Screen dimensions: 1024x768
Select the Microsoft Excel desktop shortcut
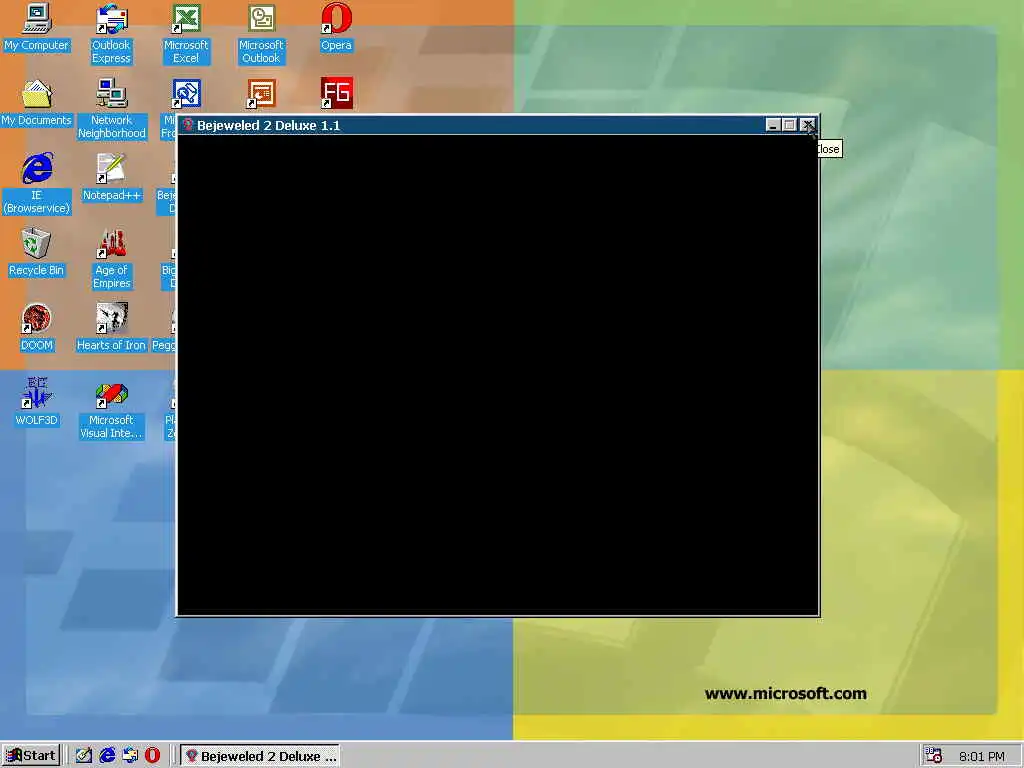pos(186,34)
